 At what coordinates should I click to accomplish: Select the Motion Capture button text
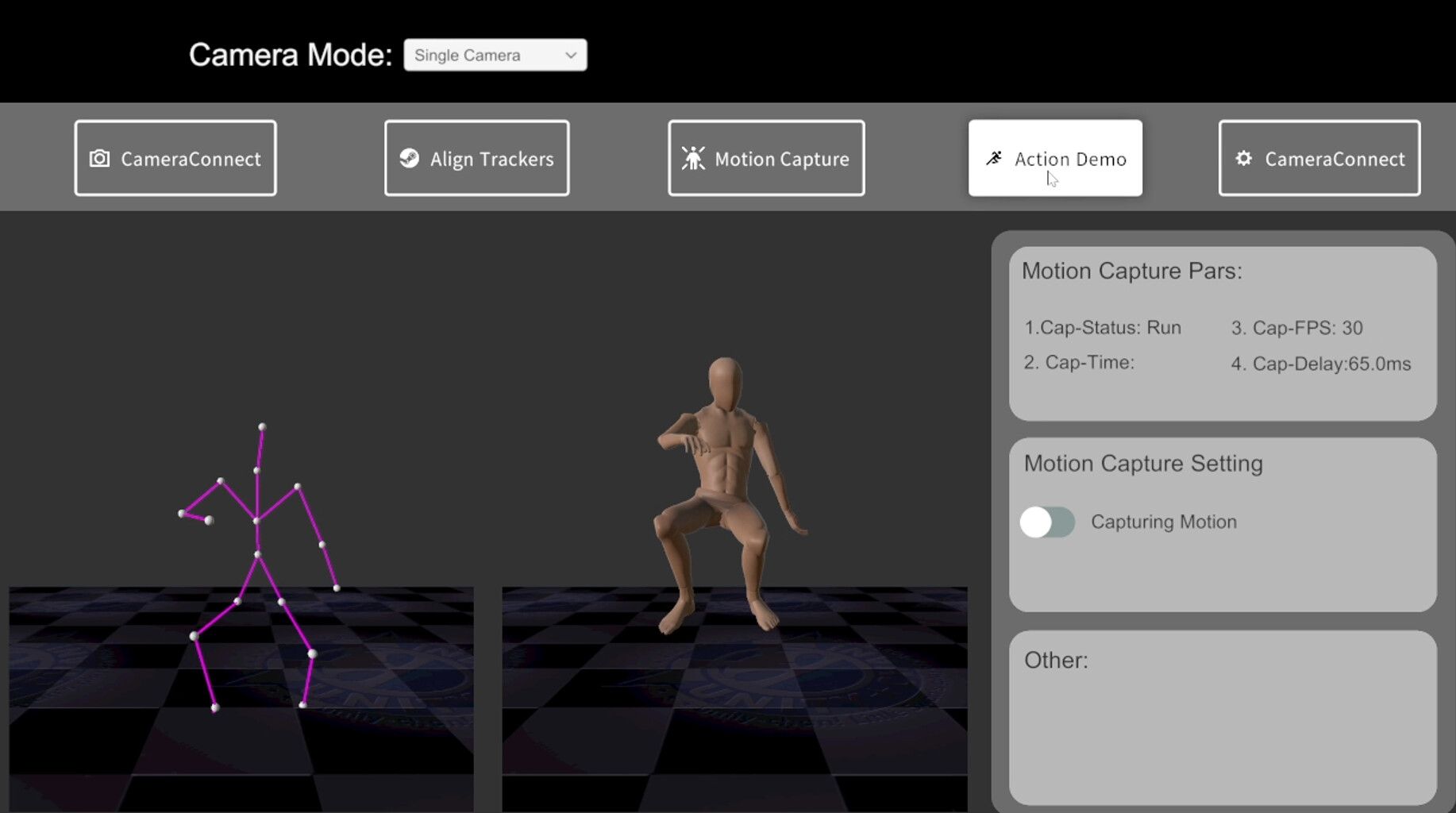[781, 160]
